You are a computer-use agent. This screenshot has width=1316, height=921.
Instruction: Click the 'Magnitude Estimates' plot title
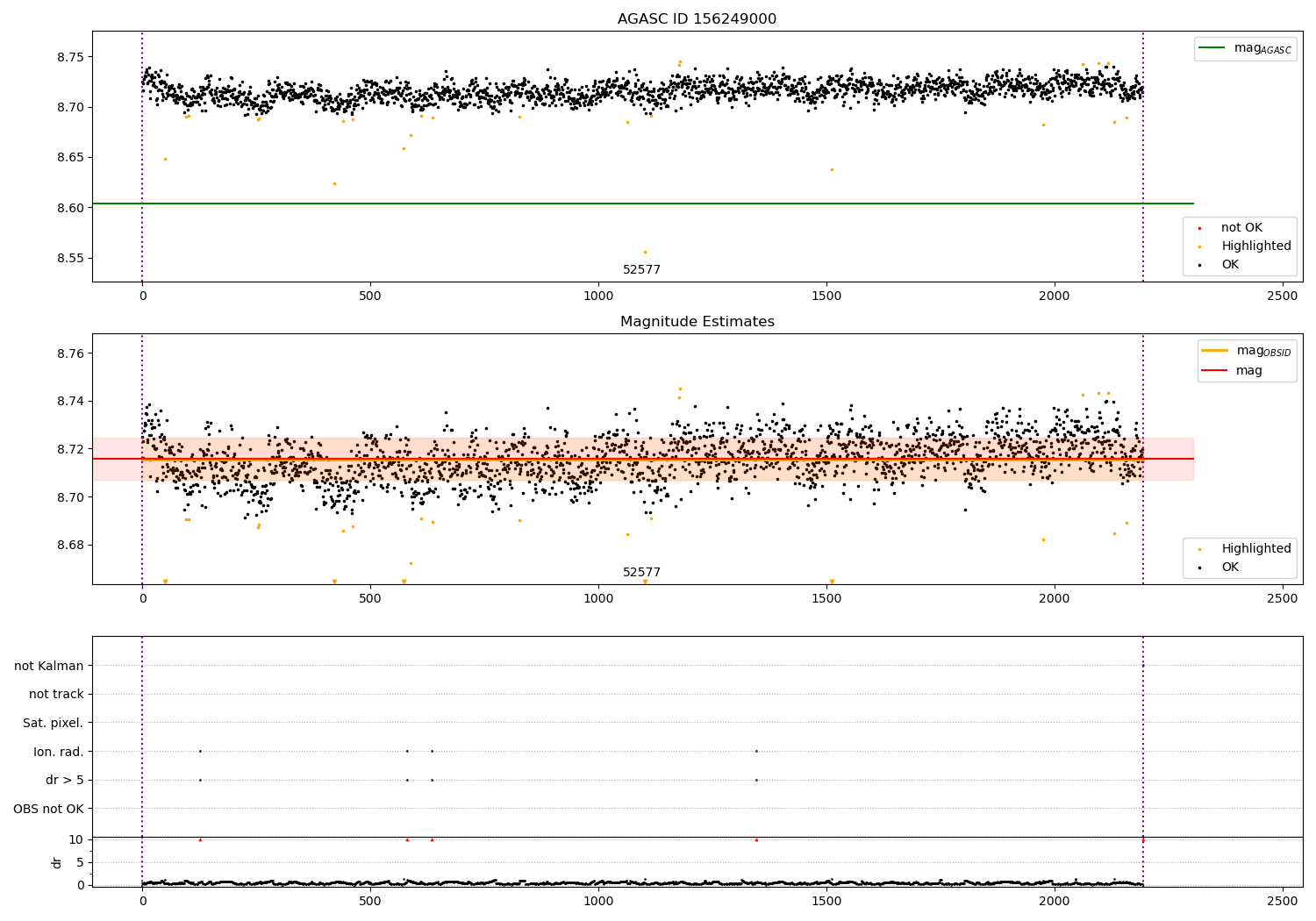pos(697,322)
